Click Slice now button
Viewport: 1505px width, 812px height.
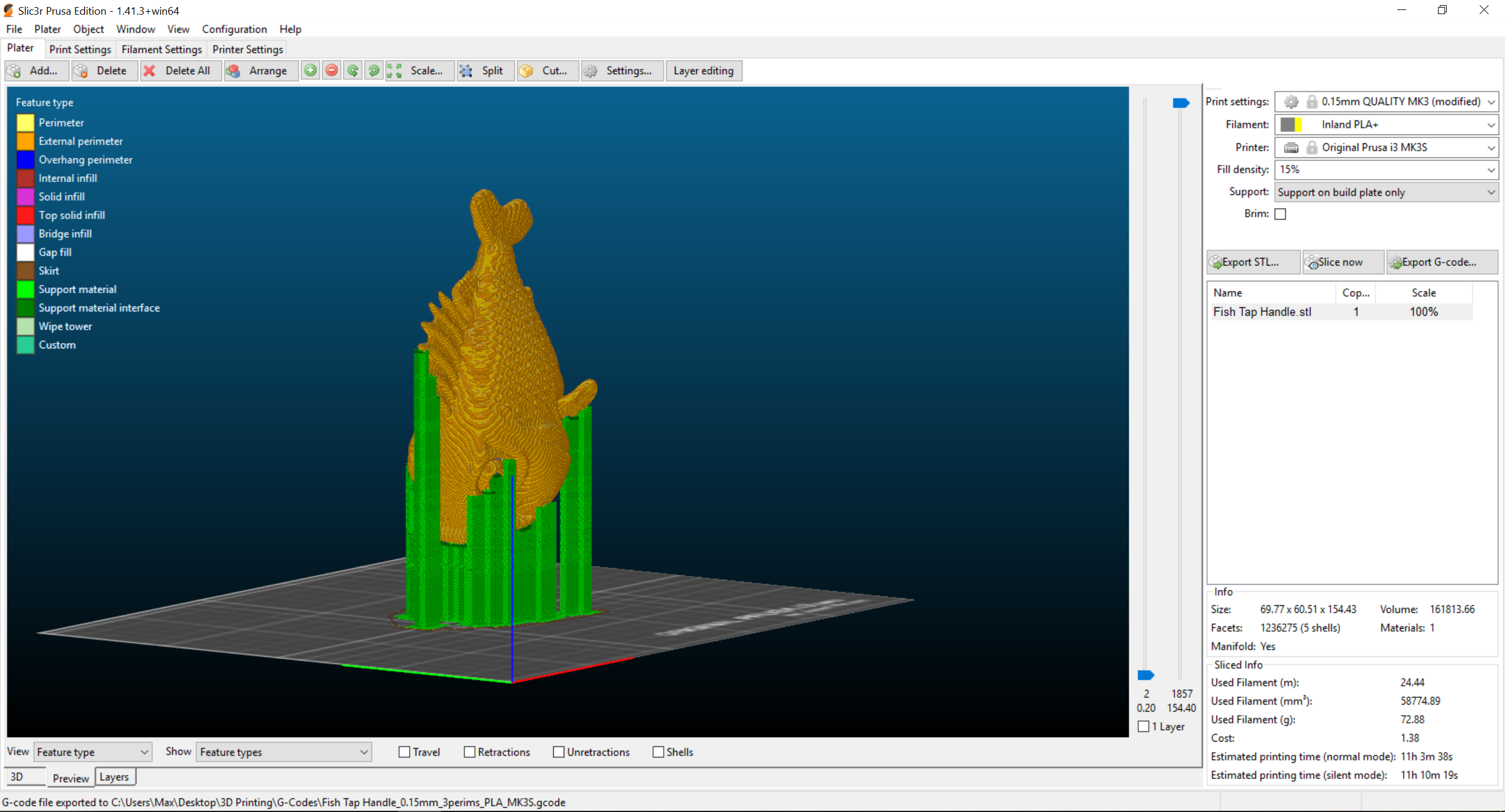pos(1343,262)
